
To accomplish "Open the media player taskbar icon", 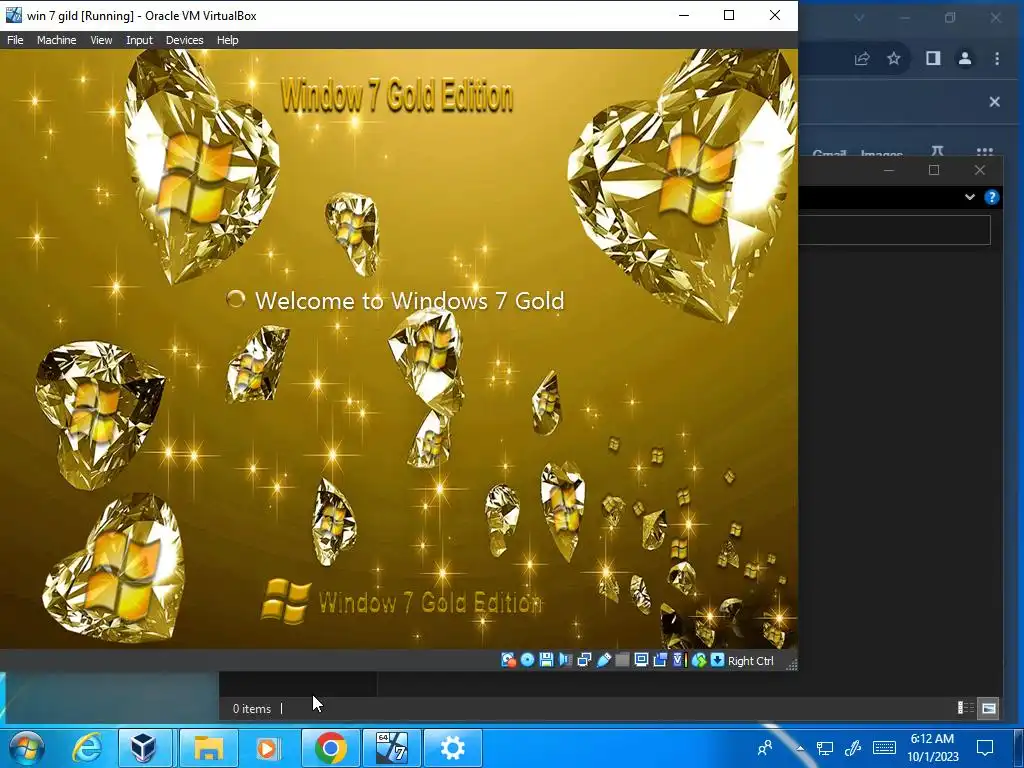I will pos(268,748).
